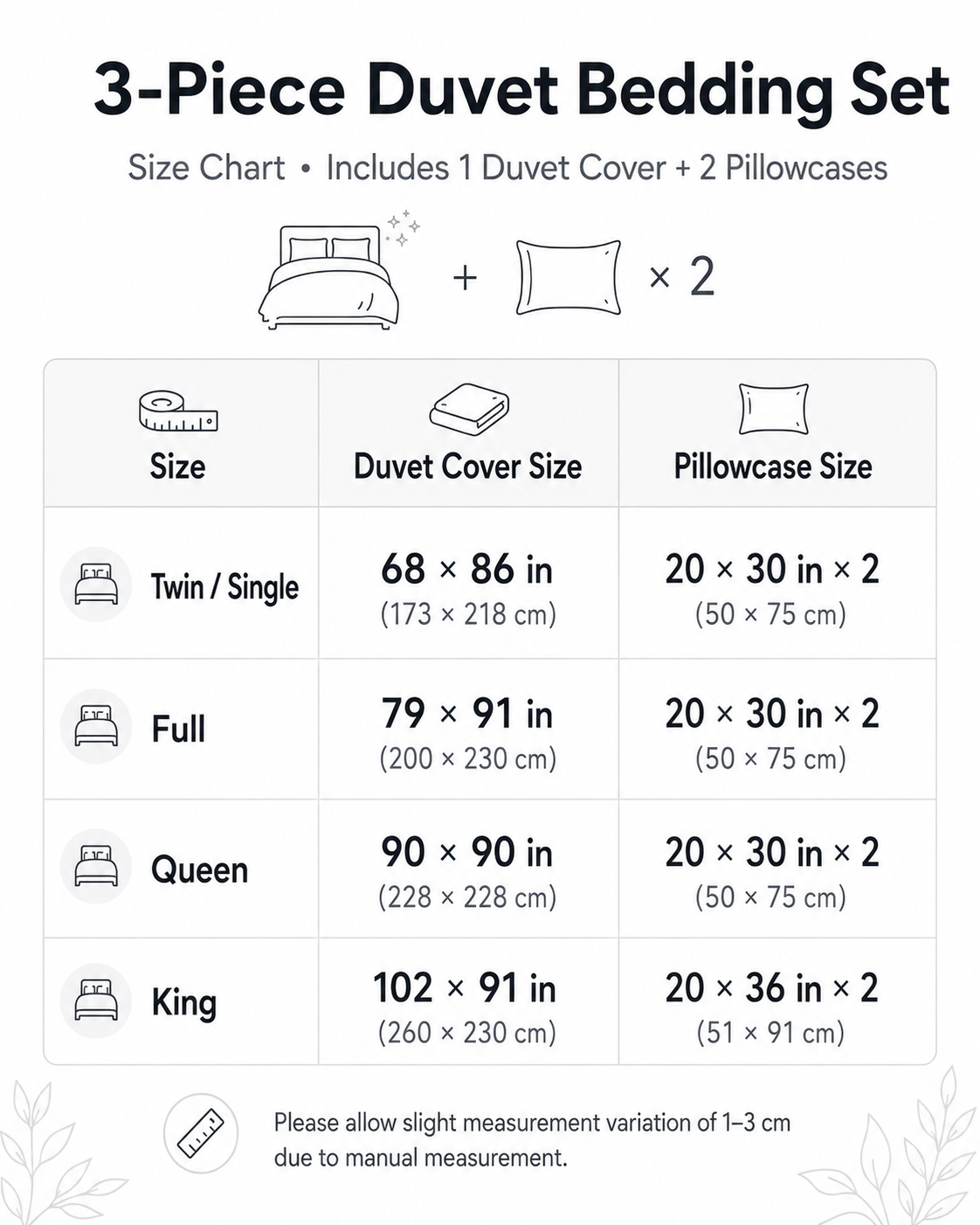Select the bed icon next to Twin / Single
Image resolution: width=980 pixels, height=1225 pixels.
(x=96, y=585)
